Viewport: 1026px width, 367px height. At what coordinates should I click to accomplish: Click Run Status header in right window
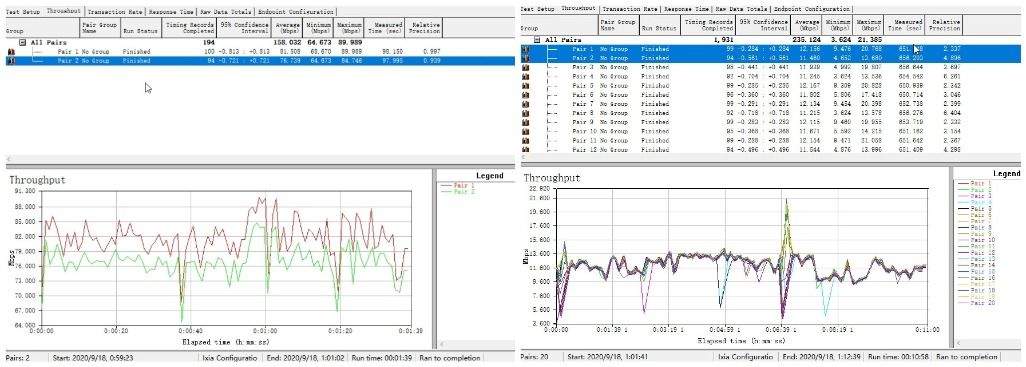click(660, 26)
